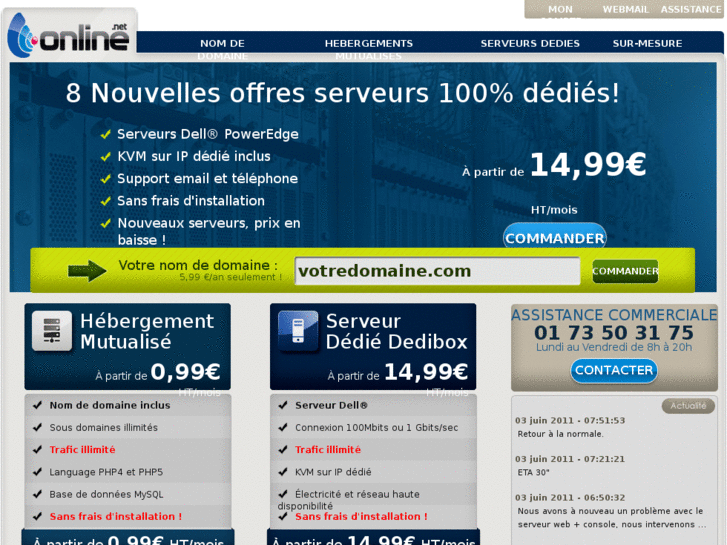Screen dimensions: 727x545
Task: Click checkmark next to Serveurs Dell PowerEdge
Action: [106, 134]
